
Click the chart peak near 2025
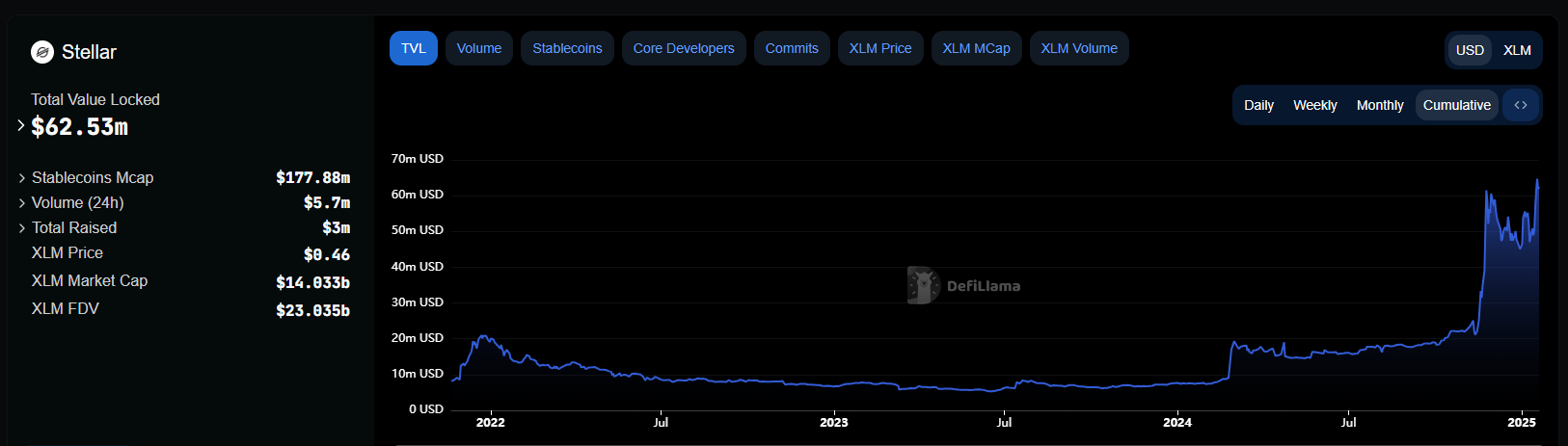(1537, 180)
